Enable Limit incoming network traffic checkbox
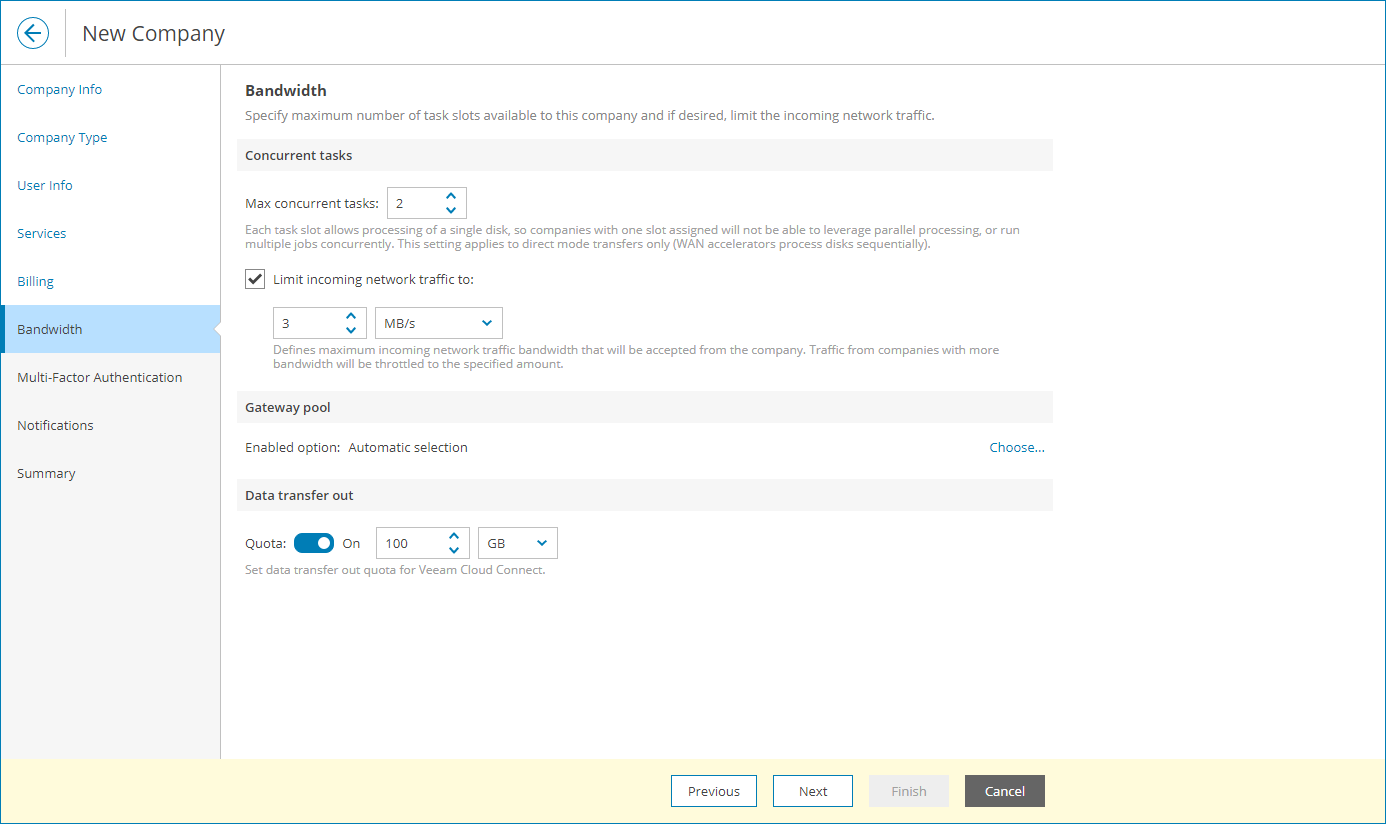 pos(254,278)
